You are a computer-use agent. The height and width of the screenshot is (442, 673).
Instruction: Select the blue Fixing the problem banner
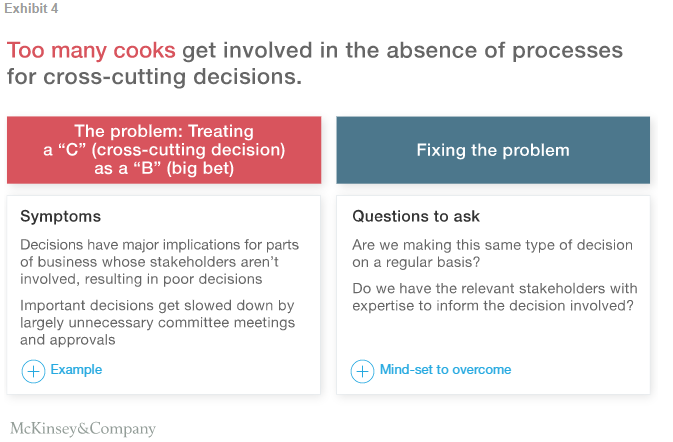pos(492,150)
